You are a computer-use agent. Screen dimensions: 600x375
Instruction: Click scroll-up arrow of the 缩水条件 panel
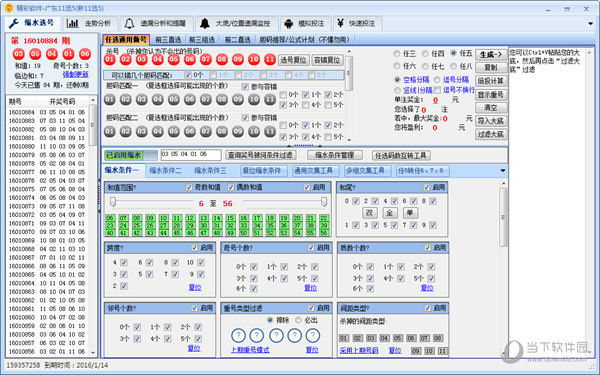(504, 184)
